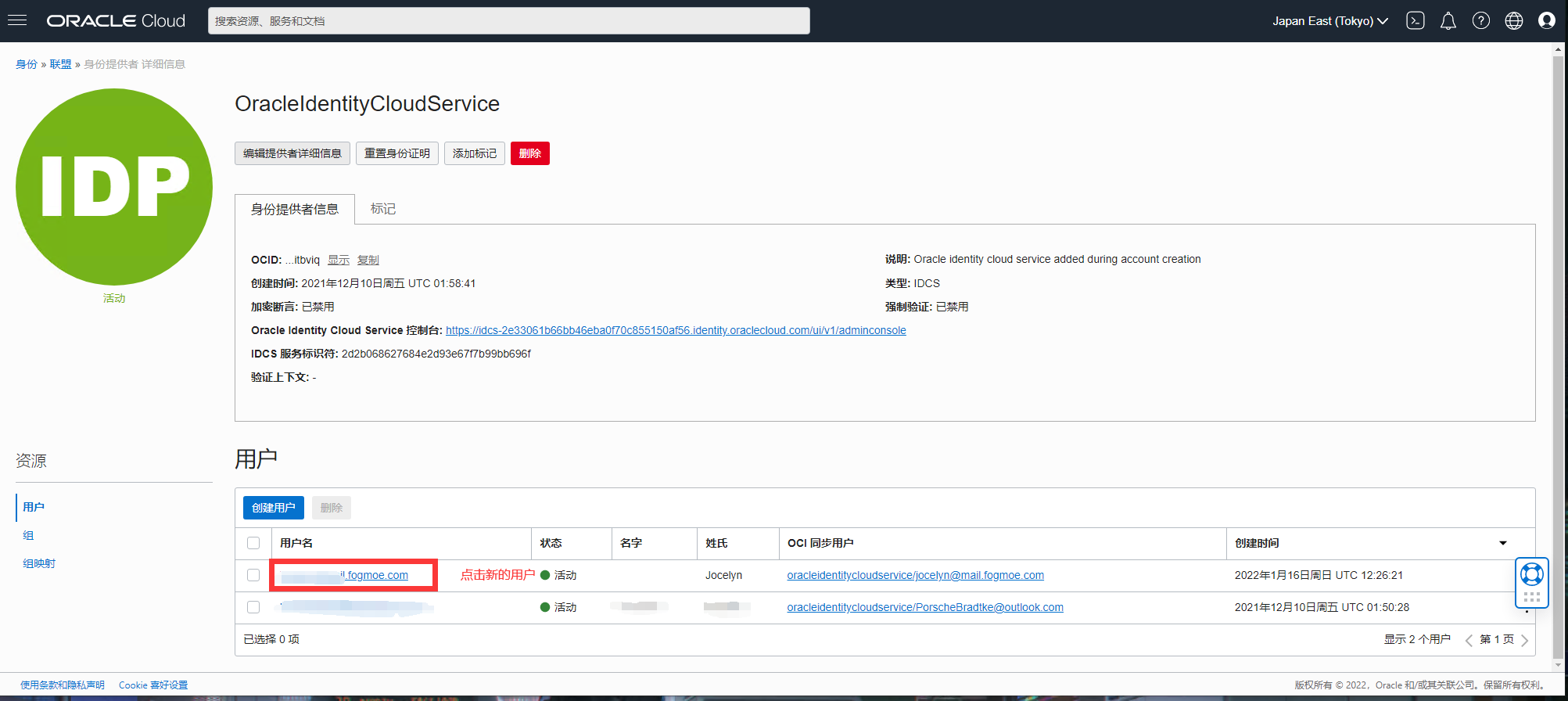This screenshot has width=1568, height=701.
Task: Select all users header checkbox
Action: (x=253, y=543)
